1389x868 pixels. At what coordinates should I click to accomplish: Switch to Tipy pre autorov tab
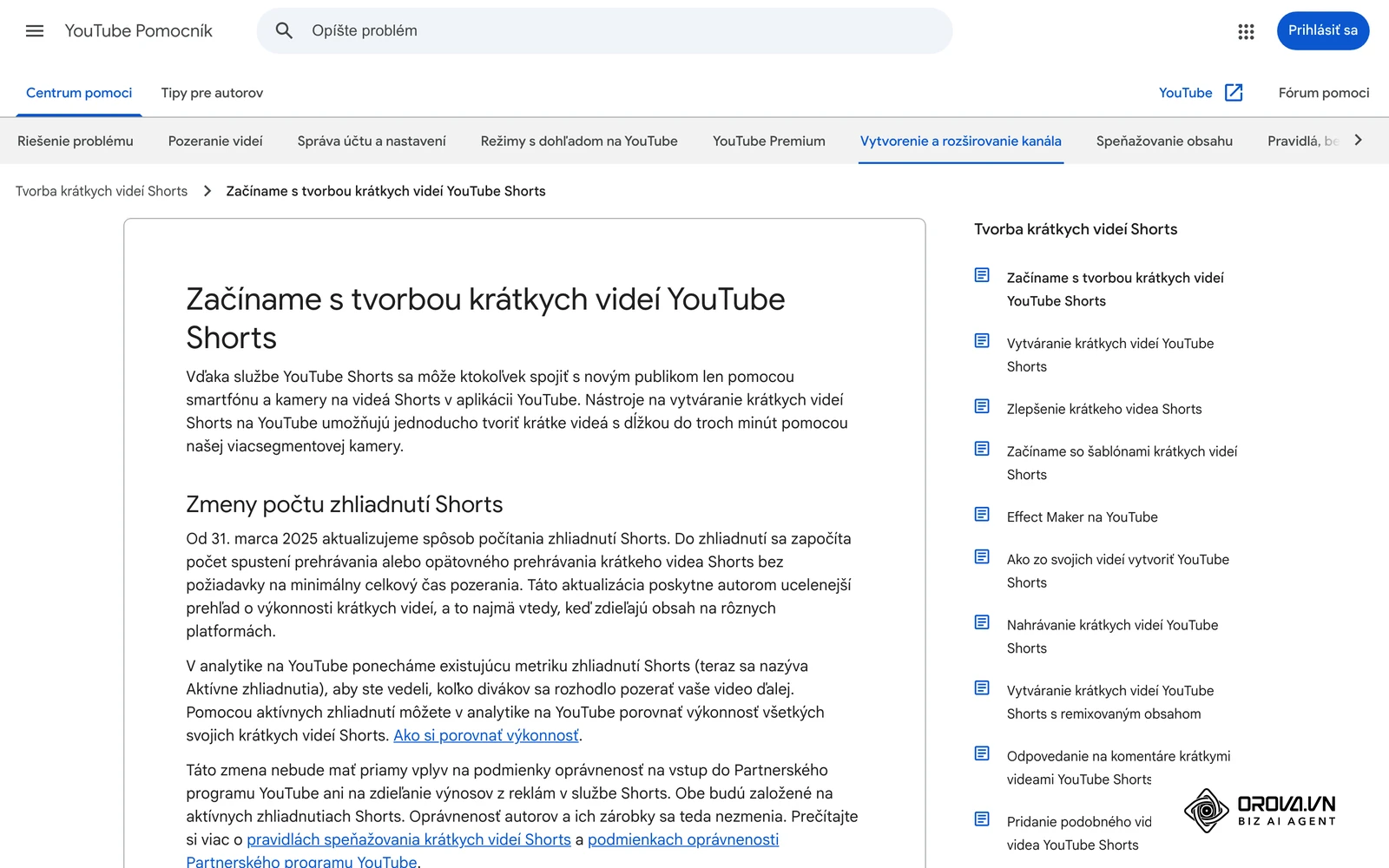click(x=212, y=93)
